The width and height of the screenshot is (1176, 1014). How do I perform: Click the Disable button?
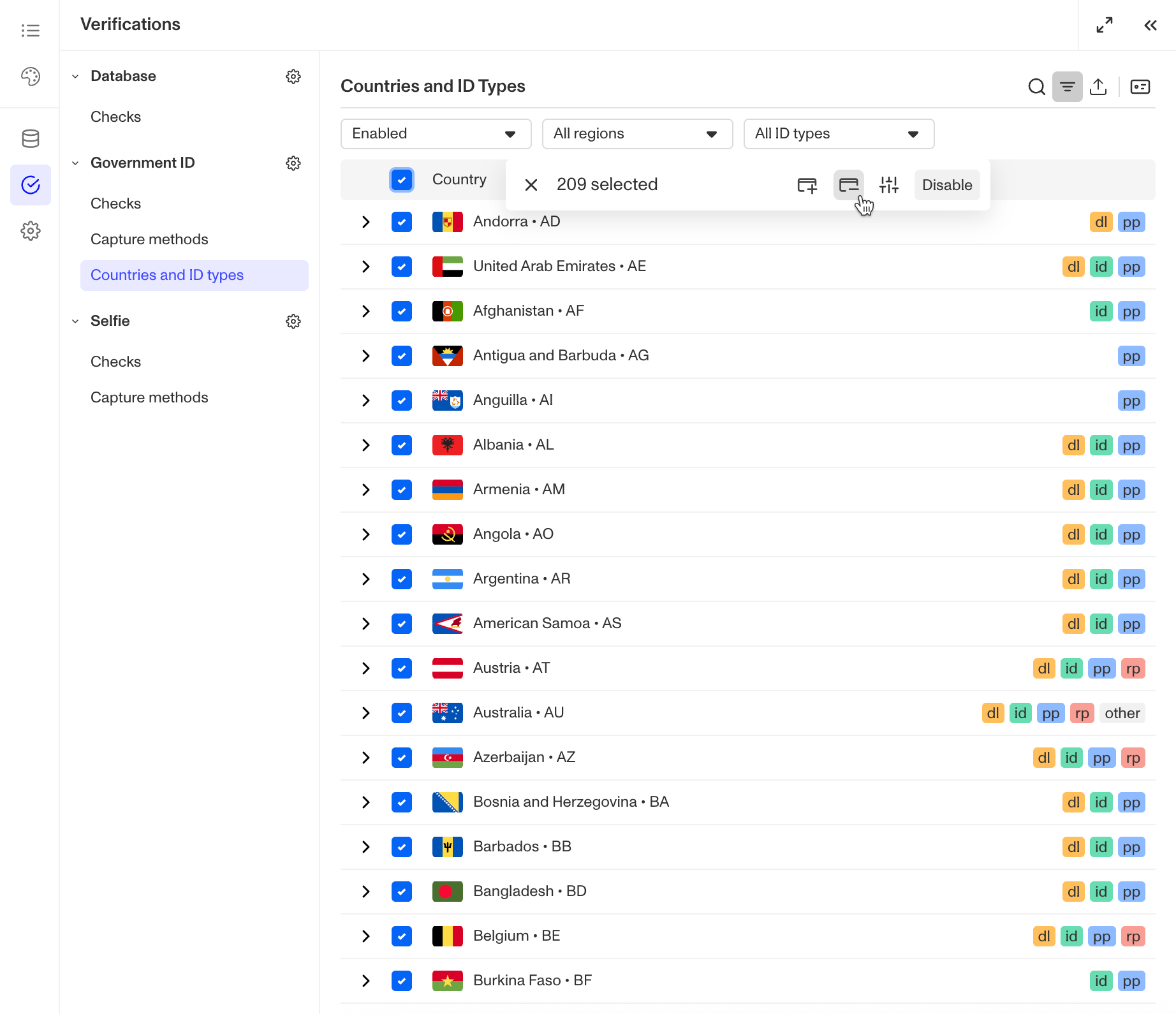947,185
